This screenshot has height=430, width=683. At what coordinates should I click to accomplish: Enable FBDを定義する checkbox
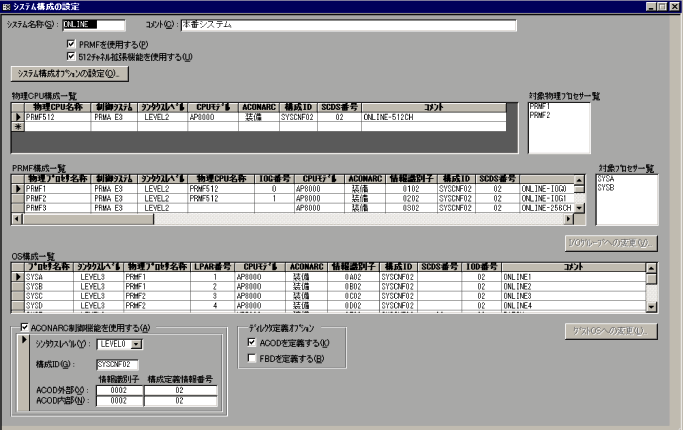[x=253, y=357]
